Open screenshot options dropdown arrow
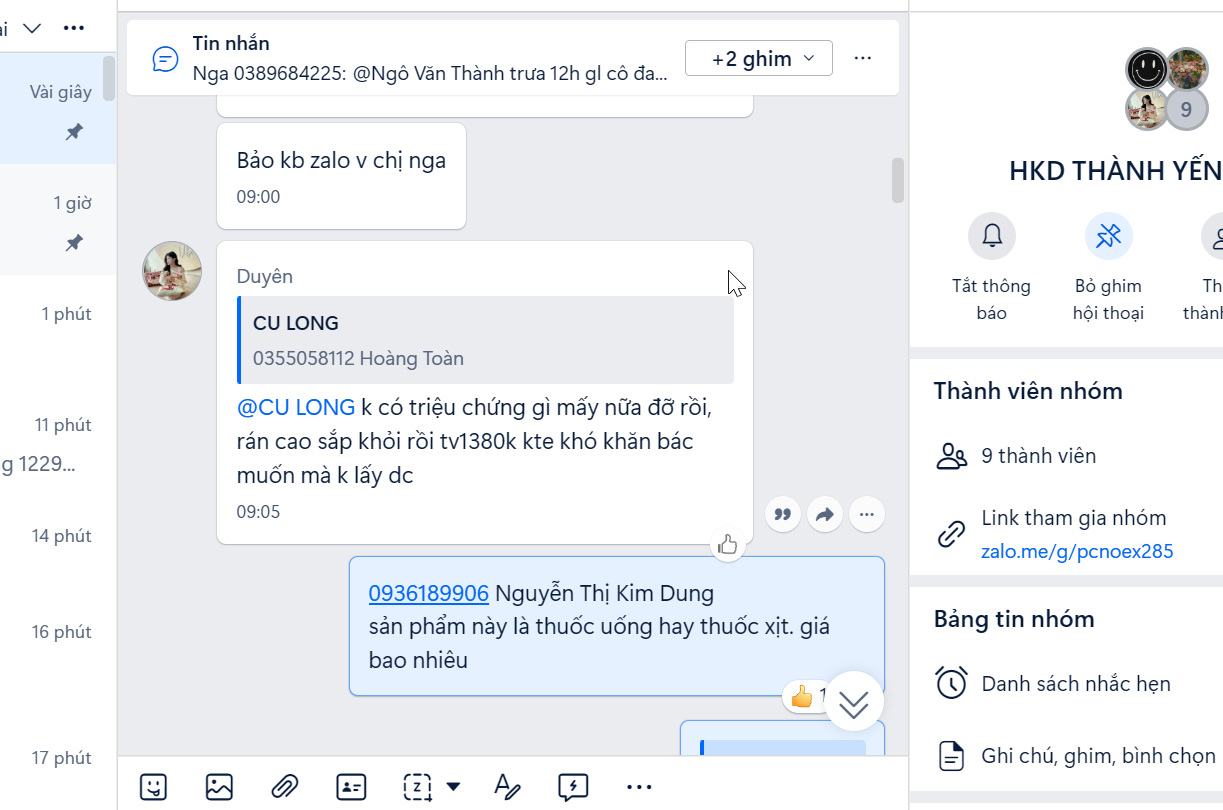Screen dimensions: 1223x810 (x=453, y=787)
